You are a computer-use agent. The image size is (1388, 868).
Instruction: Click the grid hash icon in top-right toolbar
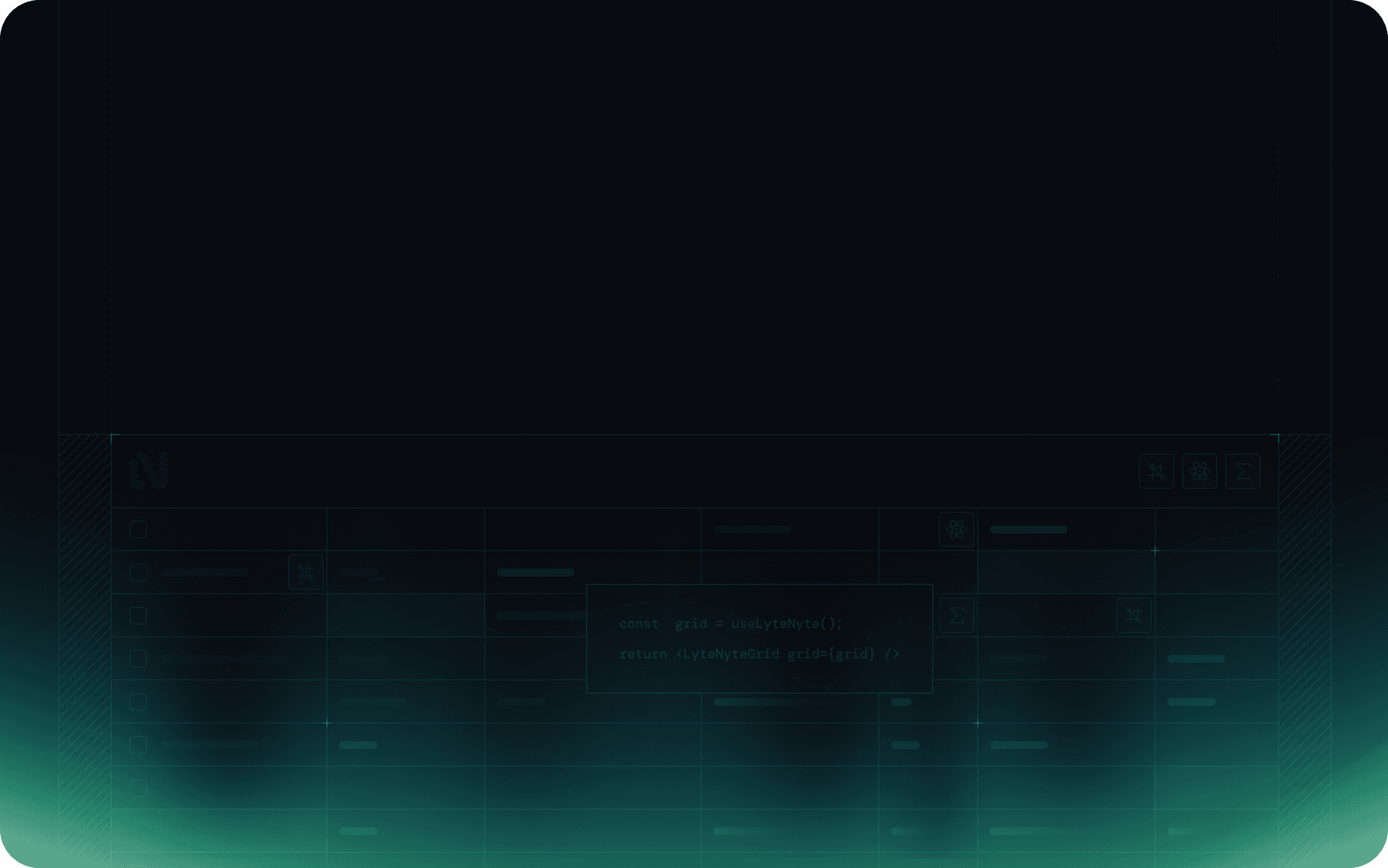(x=1156, y=471)
